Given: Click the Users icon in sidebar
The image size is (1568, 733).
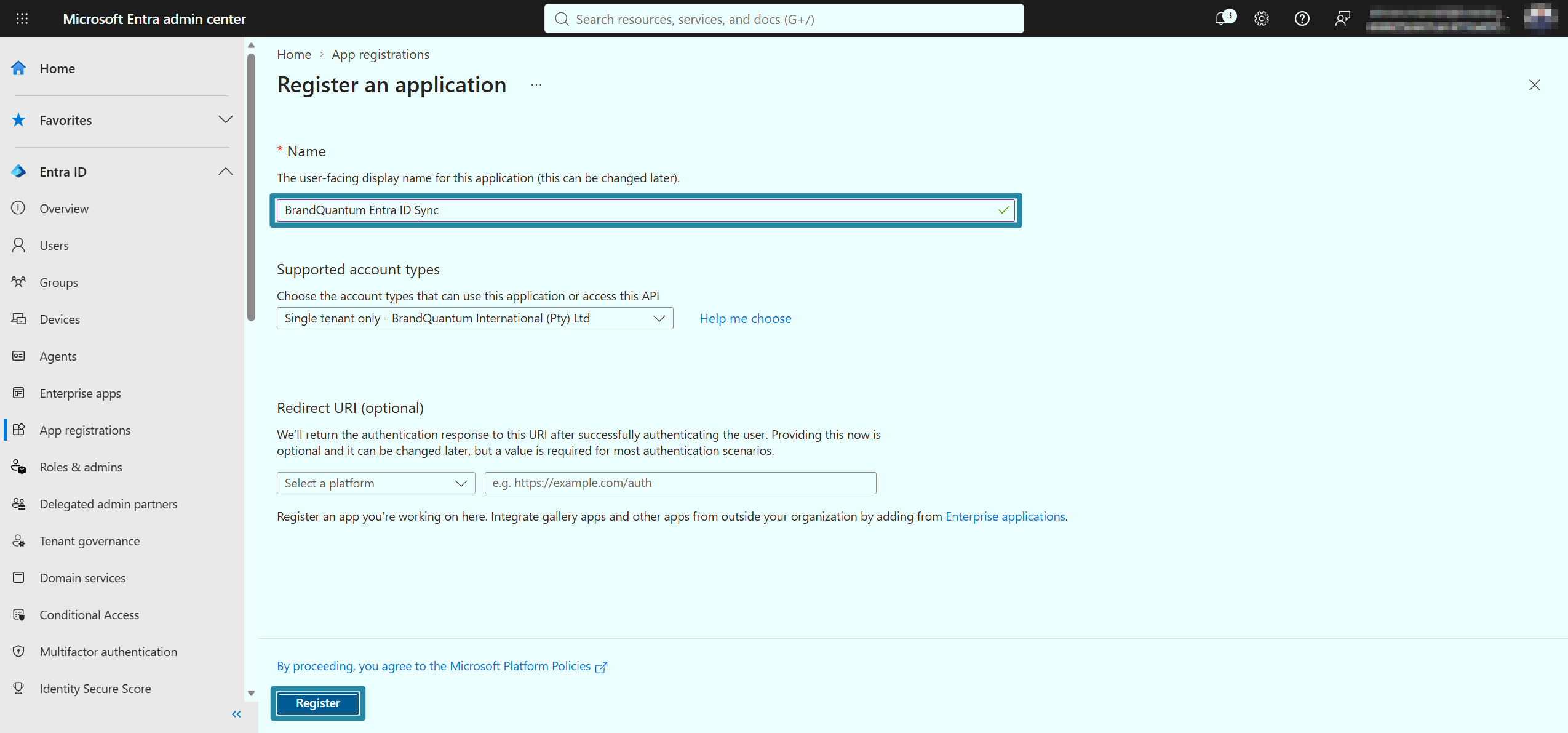Looking at the screenshot, I should [18, 245].
